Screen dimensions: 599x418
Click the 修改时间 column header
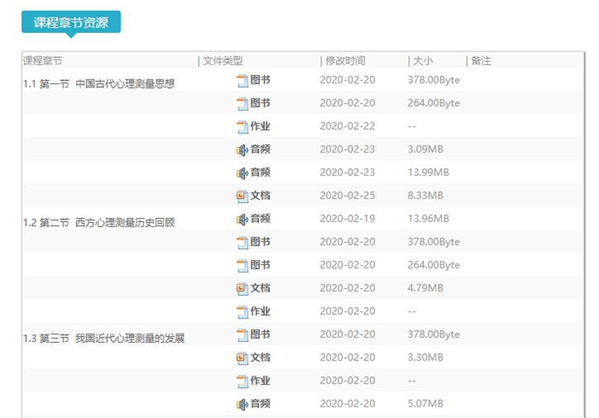[345, 61]
